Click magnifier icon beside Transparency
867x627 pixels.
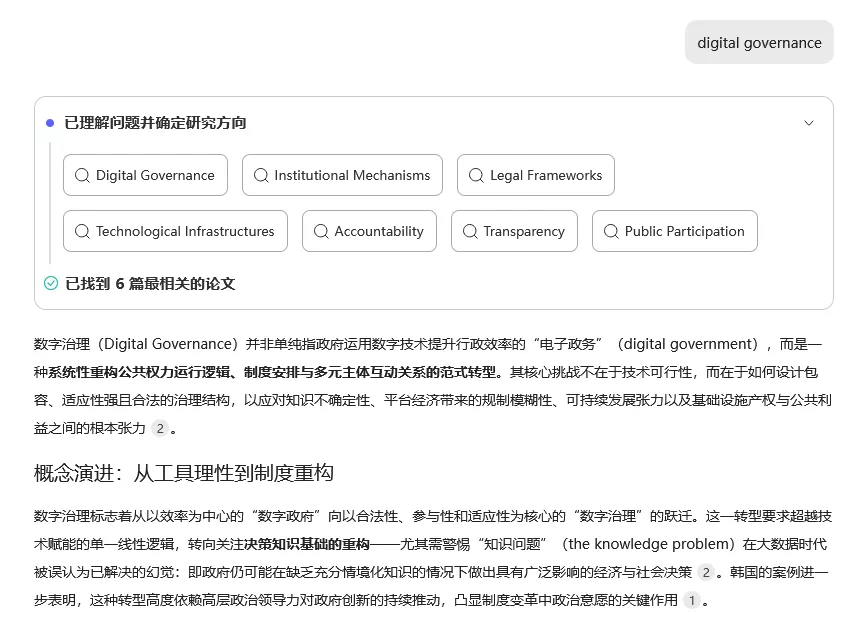coord(471,231)
